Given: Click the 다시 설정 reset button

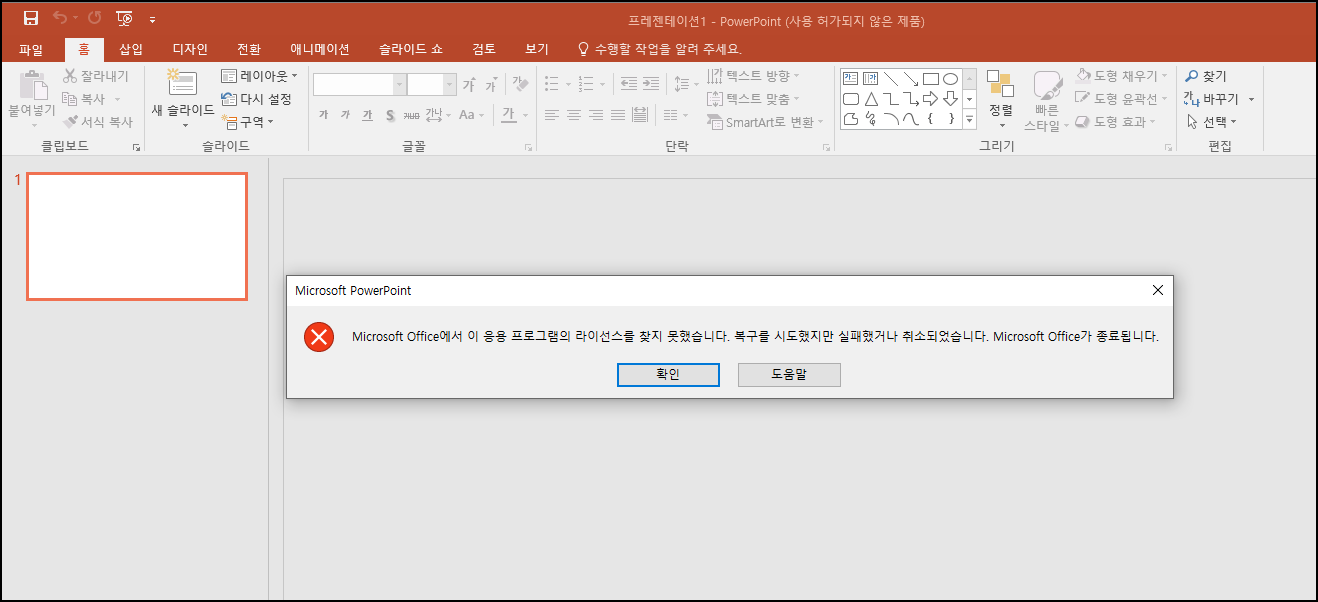Looking at the screenshot, I should pos(256,99).
